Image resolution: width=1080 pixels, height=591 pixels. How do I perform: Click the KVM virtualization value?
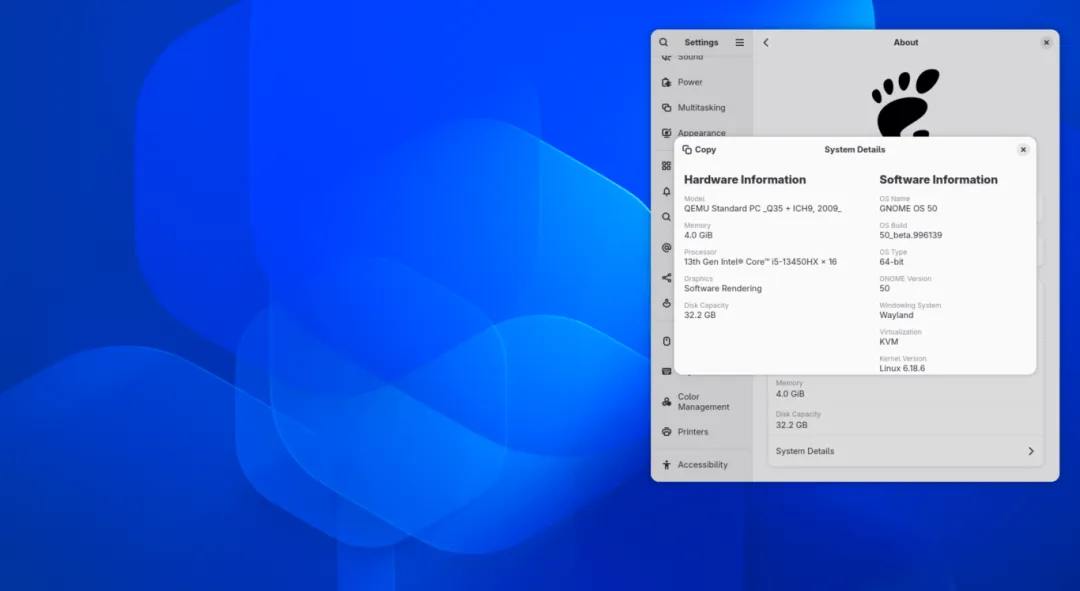pyautogui.click(x=889, y=342)
